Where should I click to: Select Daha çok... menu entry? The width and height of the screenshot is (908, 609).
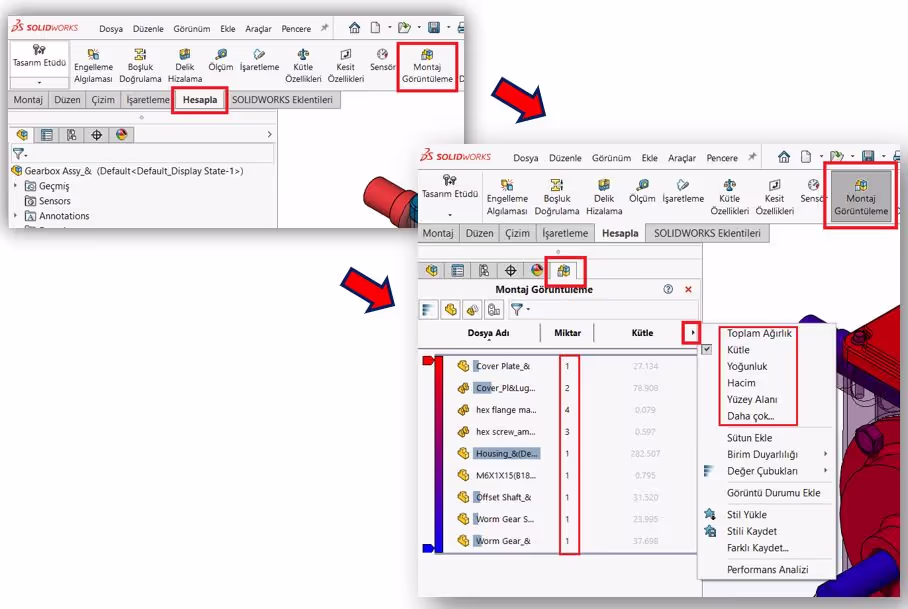tap(750, 416)
